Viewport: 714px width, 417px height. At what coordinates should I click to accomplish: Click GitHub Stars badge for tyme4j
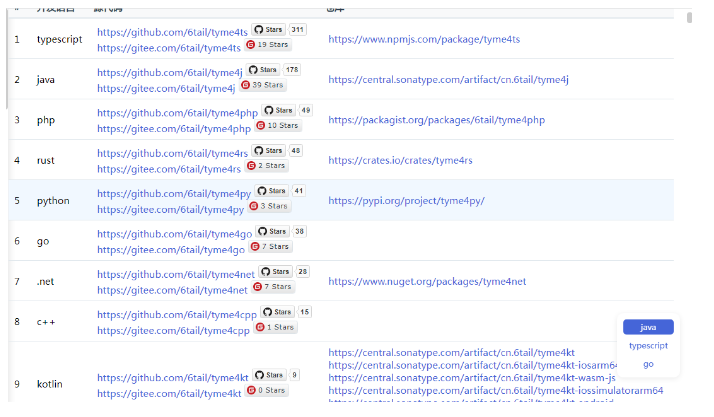[x=263, y=70]
